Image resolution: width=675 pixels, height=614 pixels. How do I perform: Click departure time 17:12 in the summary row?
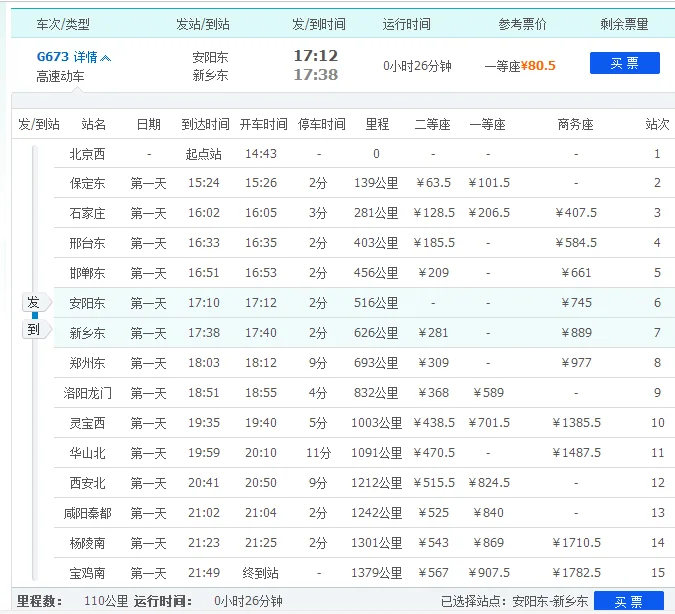click(316, 56)
